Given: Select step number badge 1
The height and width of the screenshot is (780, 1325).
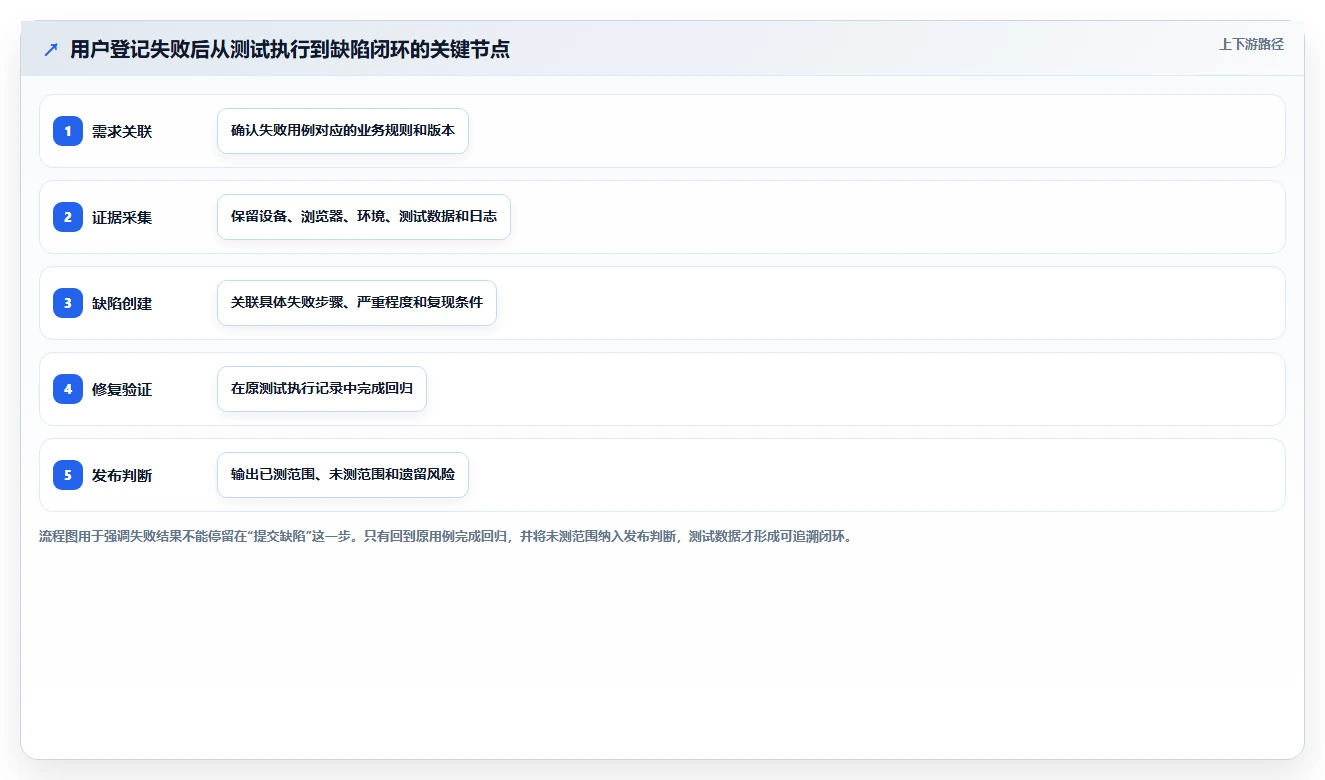Looking at the screenshot, I should [68, 131].
